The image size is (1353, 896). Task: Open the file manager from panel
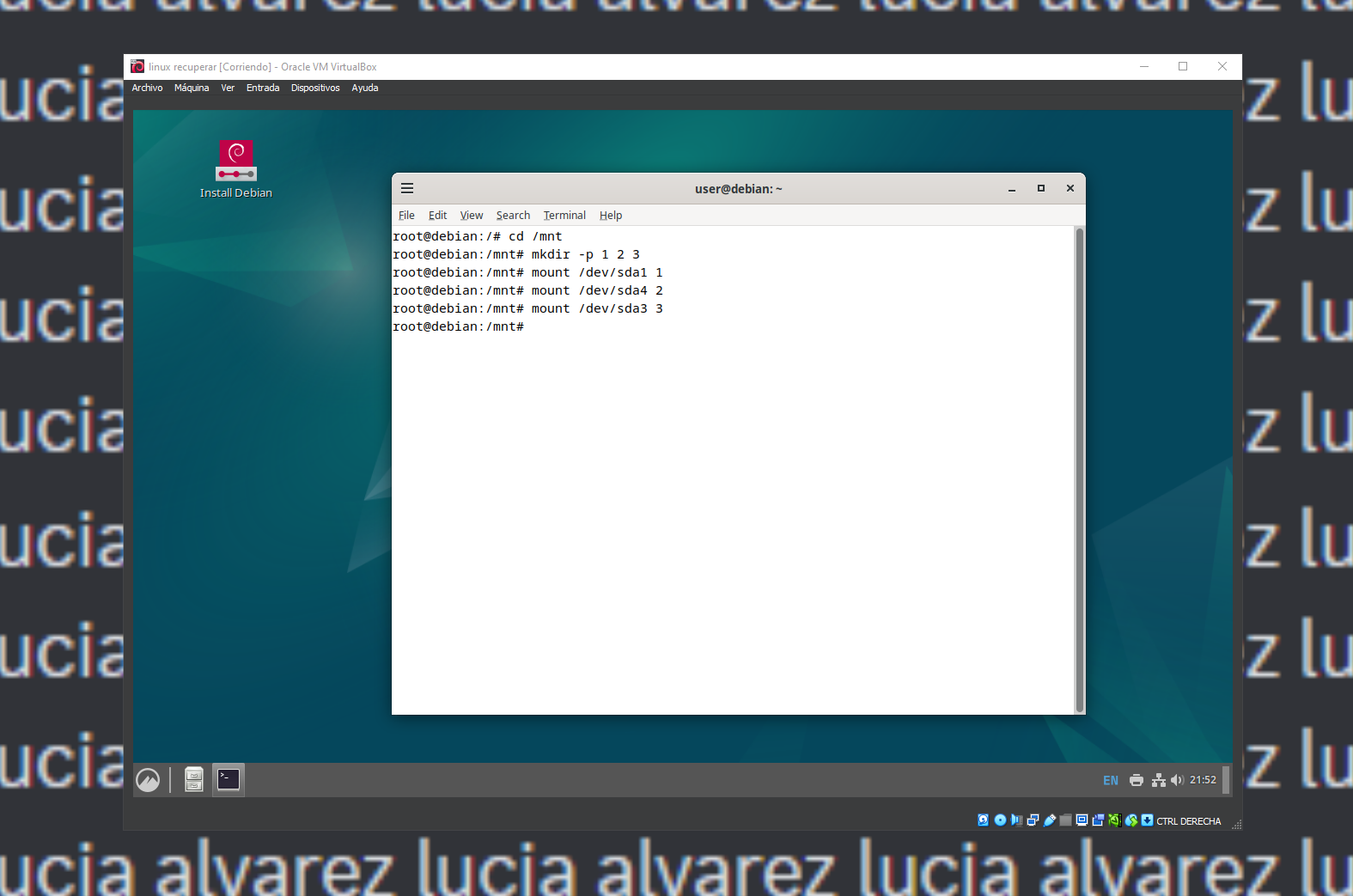(x=194, y=779)
